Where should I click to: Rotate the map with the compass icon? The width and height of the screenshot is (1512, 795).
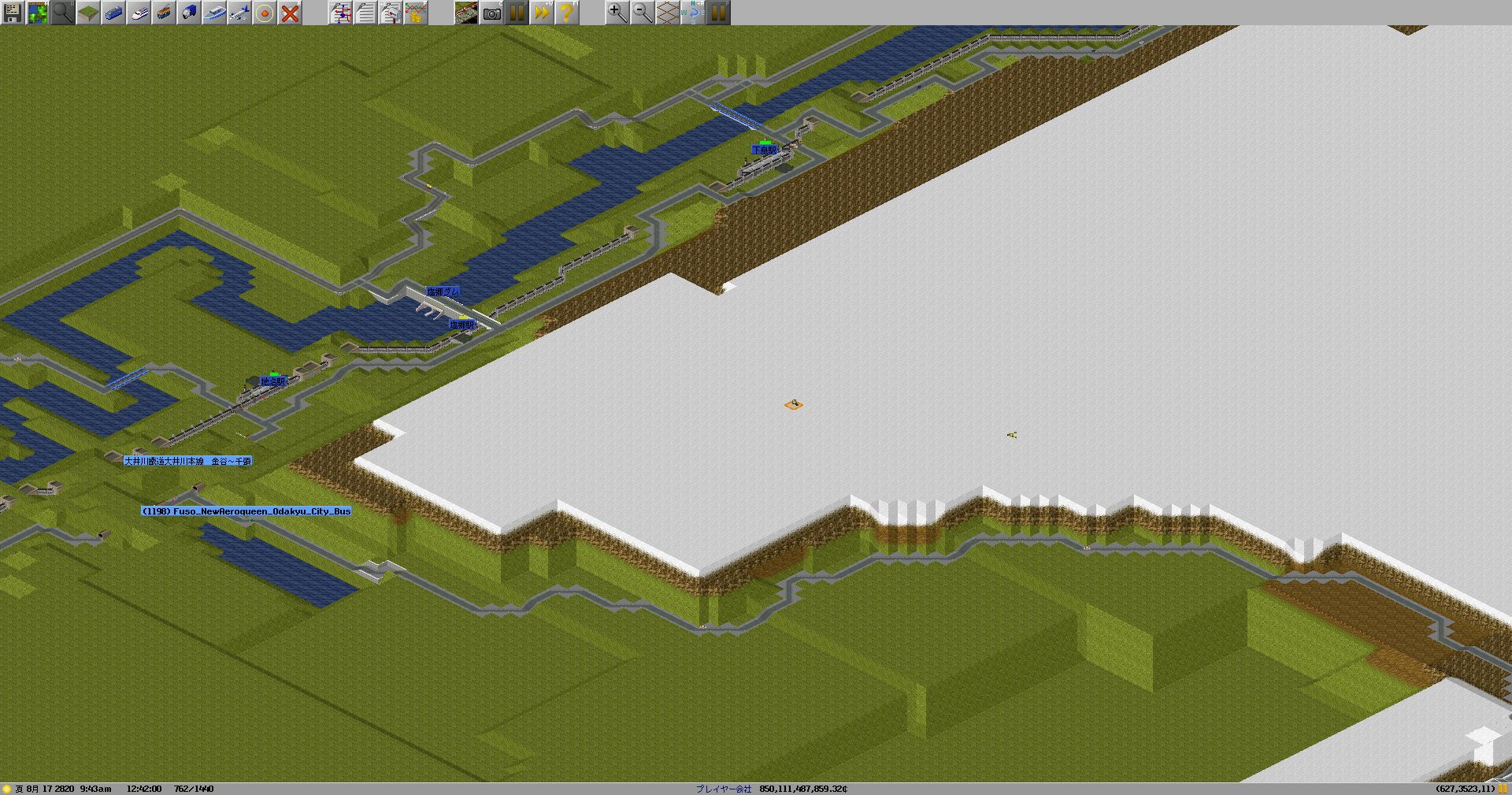click(693, 13)
